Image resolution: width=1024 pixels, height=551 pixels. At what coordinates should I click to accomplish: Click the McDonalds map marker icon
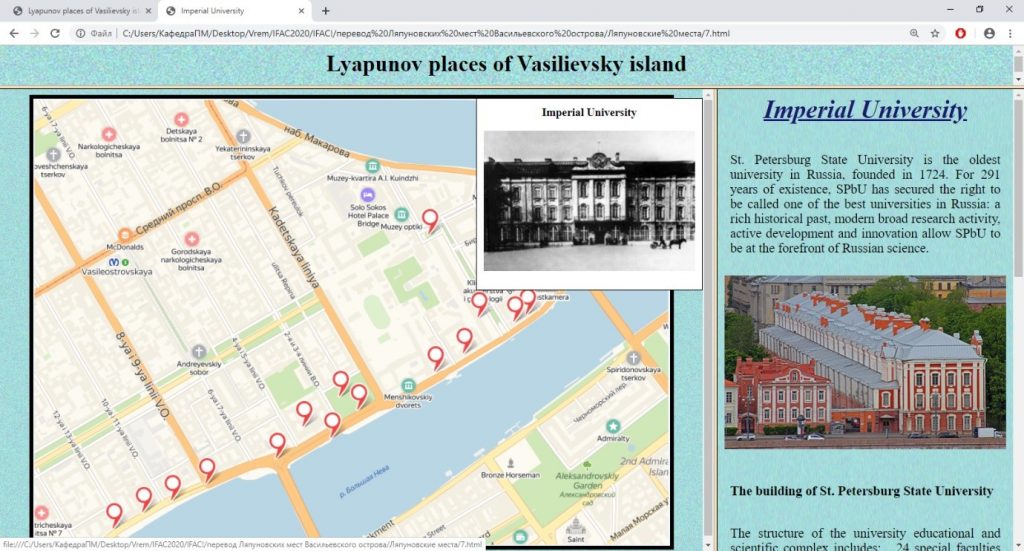pyautogui.click(x=124, y=234)
